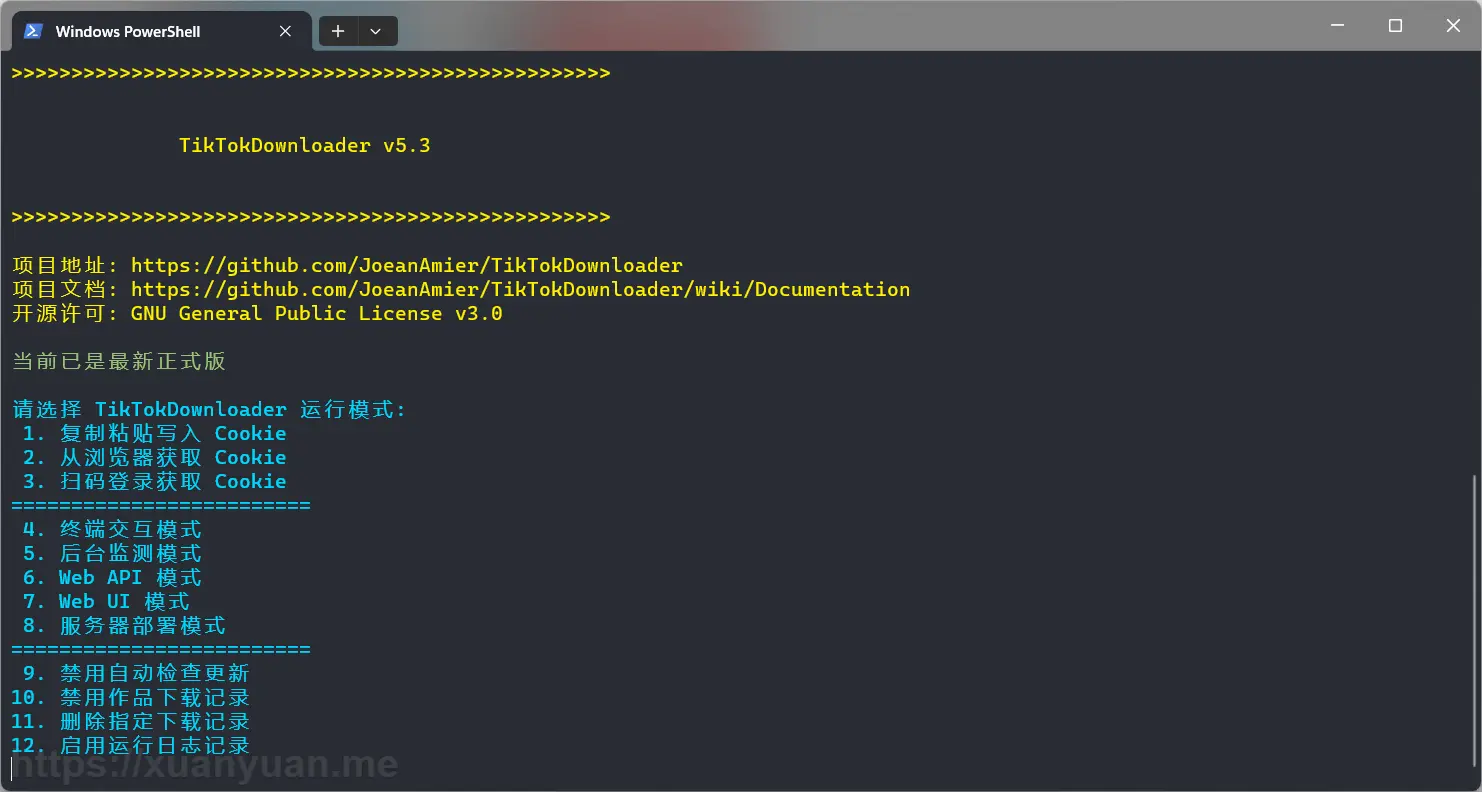
Task: Open a new terminal tab with plus
Action: pos(338,31)
